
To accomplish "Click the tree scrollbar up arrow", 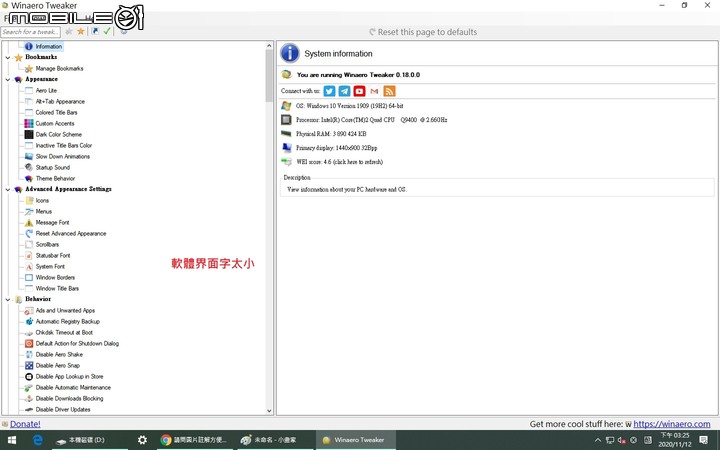I will coord(269,45).
